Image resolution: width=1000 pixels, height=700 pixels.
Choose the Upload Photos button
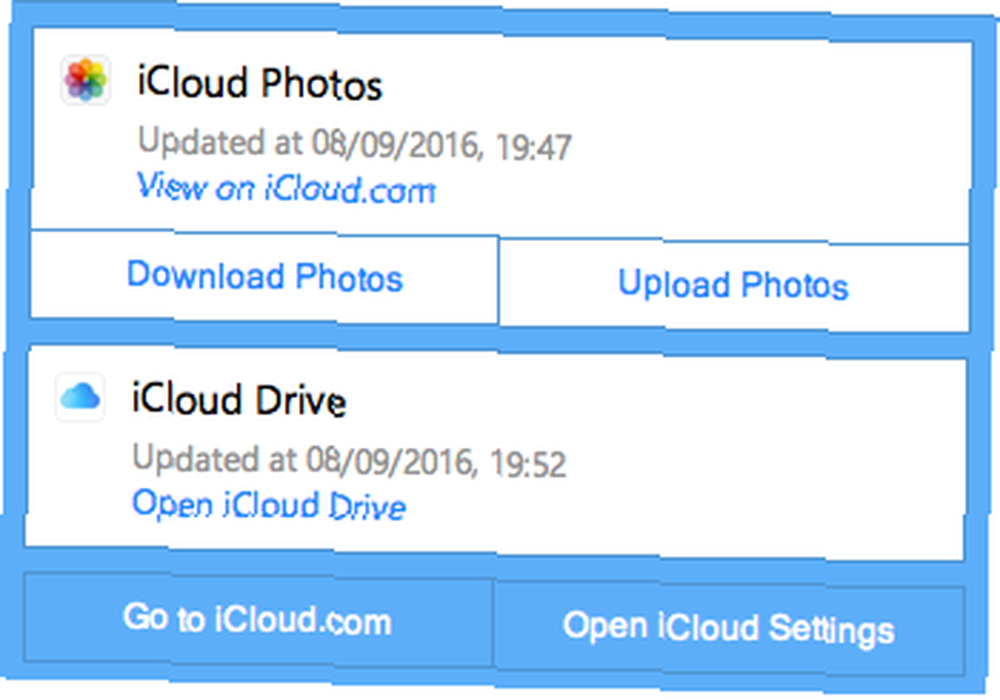click(x=733, y=284)
